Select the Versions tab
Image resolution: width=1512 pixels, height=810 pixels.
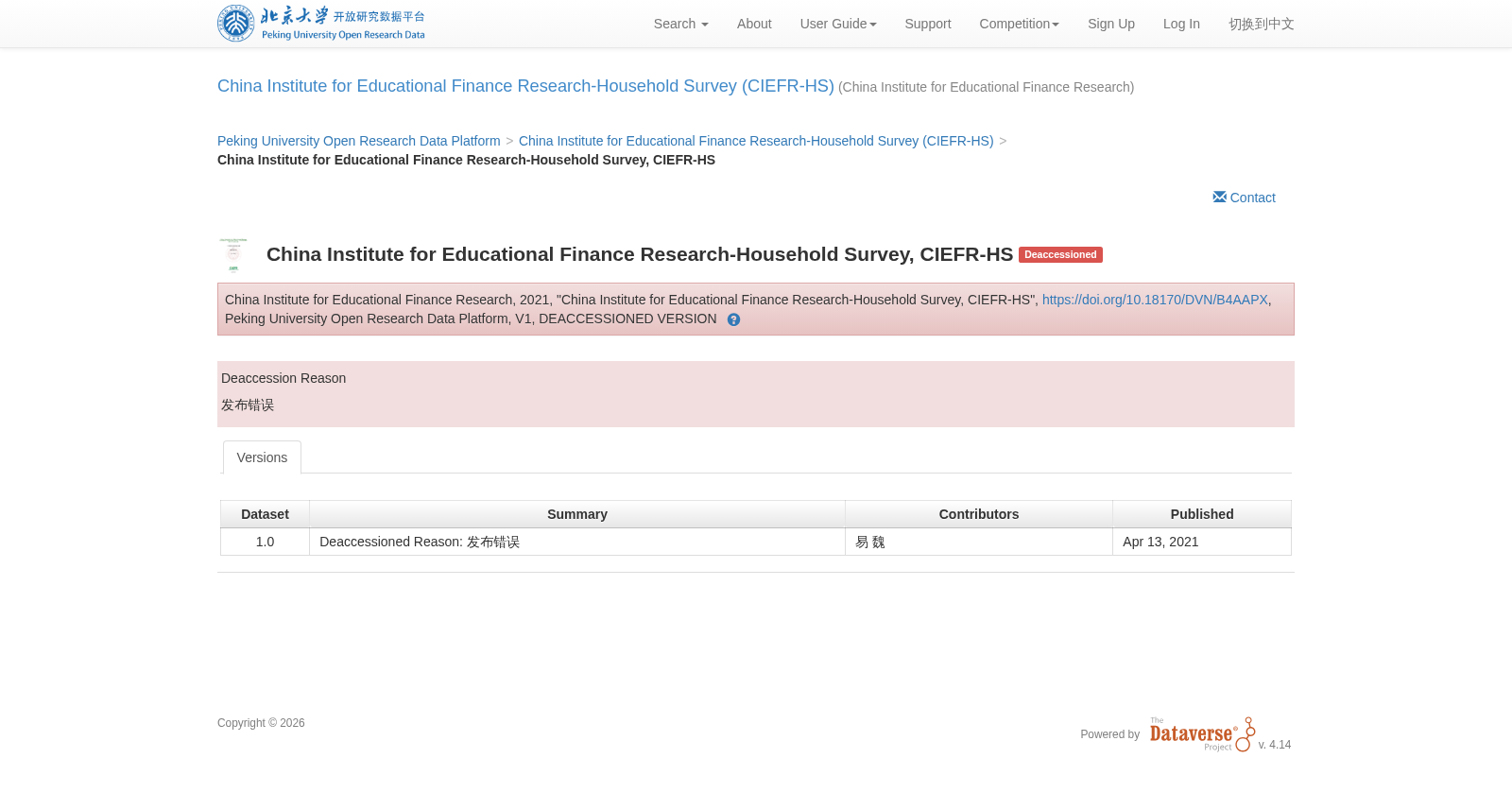[262, 457]
